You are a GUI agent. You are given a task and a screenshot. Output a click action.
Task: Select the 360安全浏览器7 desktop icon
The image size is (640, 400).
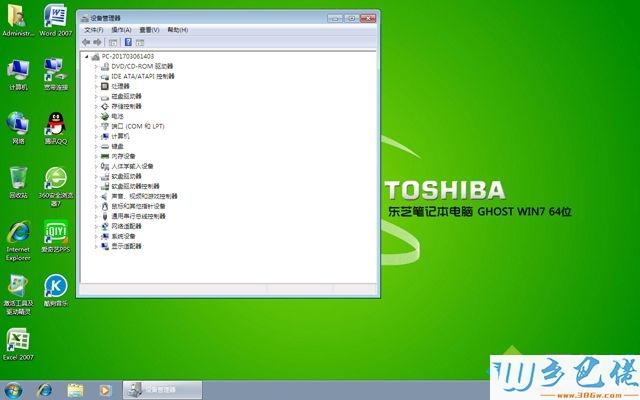point(56,187)
